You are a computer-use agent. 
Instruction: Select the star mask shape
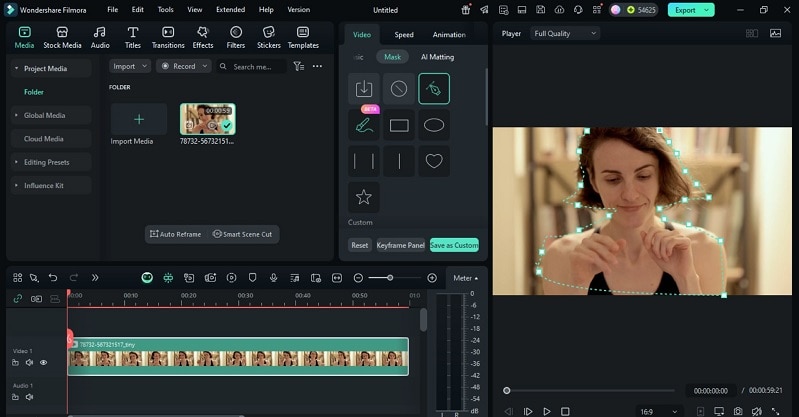tap(364, 197)
